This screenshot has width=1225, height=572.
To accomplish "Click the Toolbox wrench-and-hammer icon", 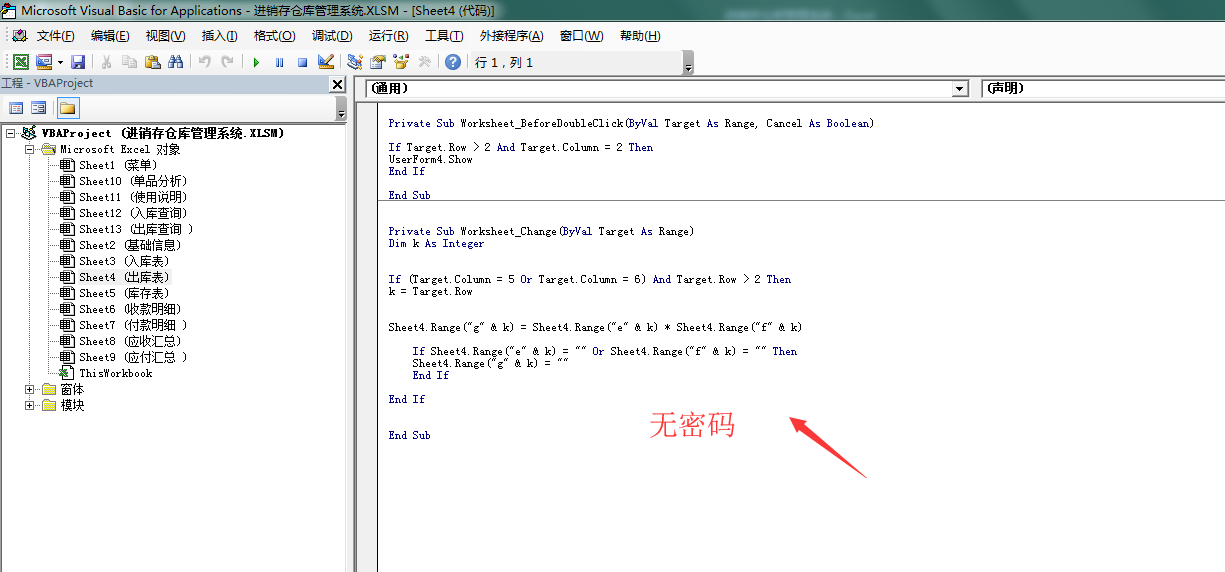I will pos(424,62).
